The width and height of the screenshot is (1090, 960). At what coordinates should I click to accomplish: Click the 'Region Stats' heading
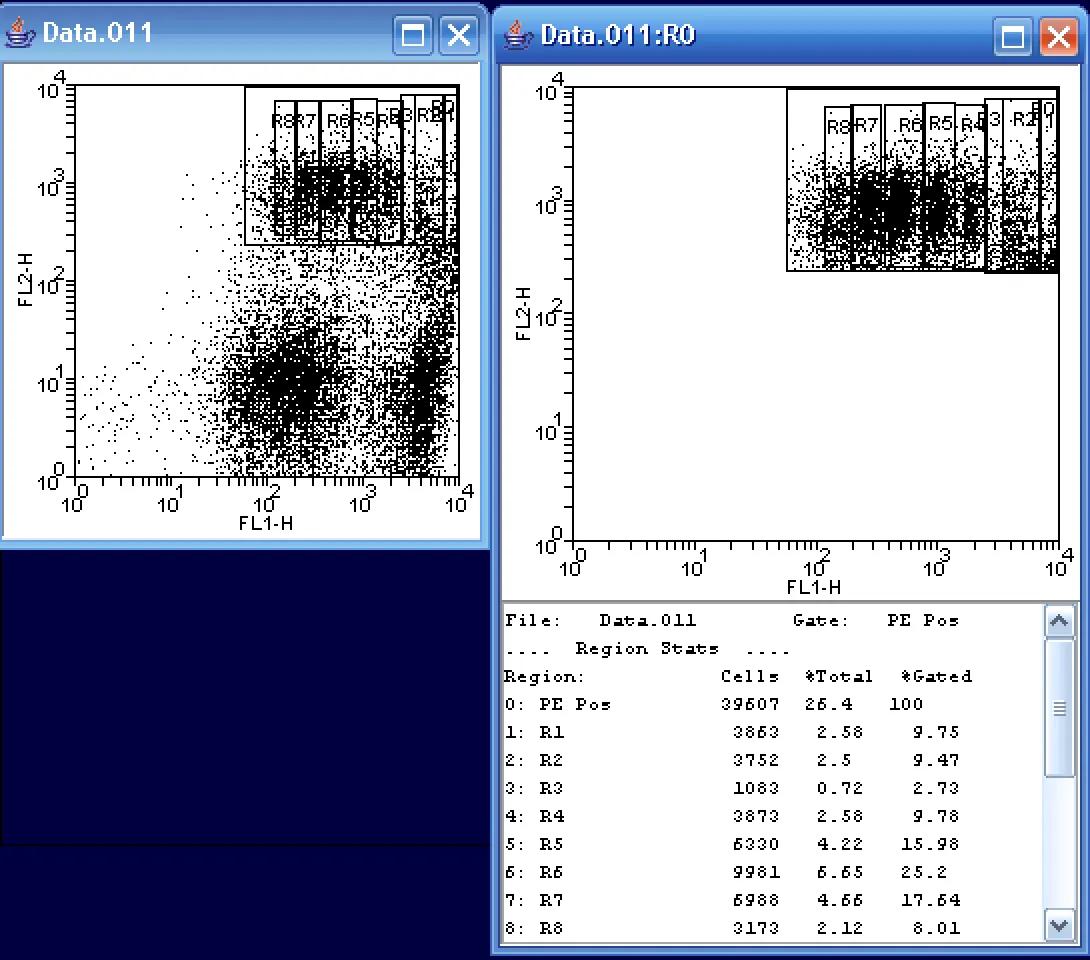click(x=646, y=649)
